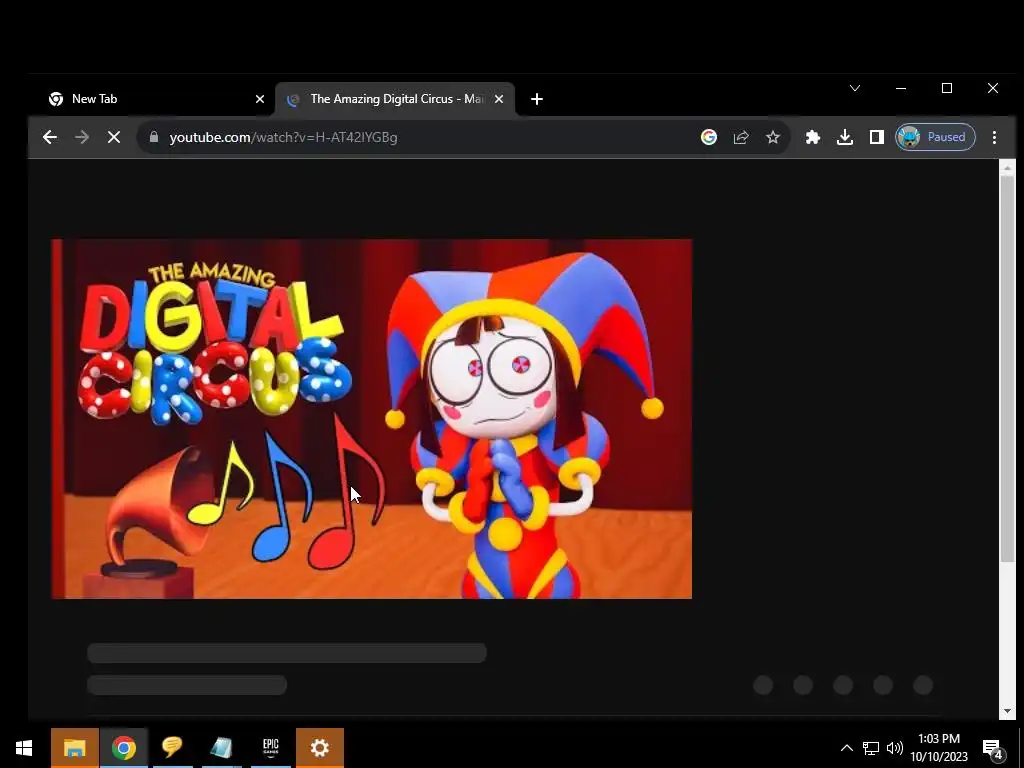Click the Chrome taskbar icon
The height and width of the screenshot is (768, 1024).
point(123,748)
